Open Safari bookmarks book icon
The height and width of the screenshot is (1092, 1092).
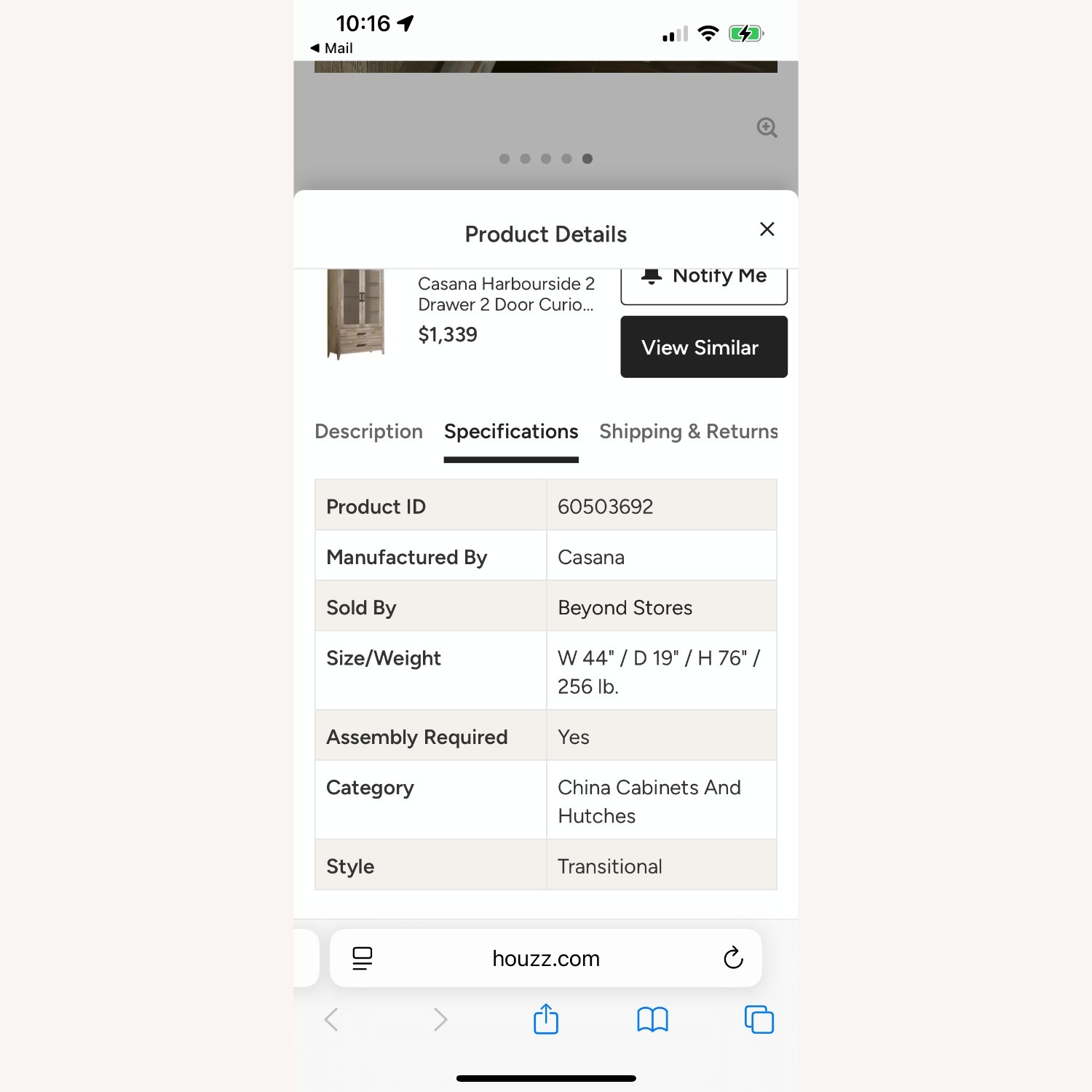(652, 1019)
